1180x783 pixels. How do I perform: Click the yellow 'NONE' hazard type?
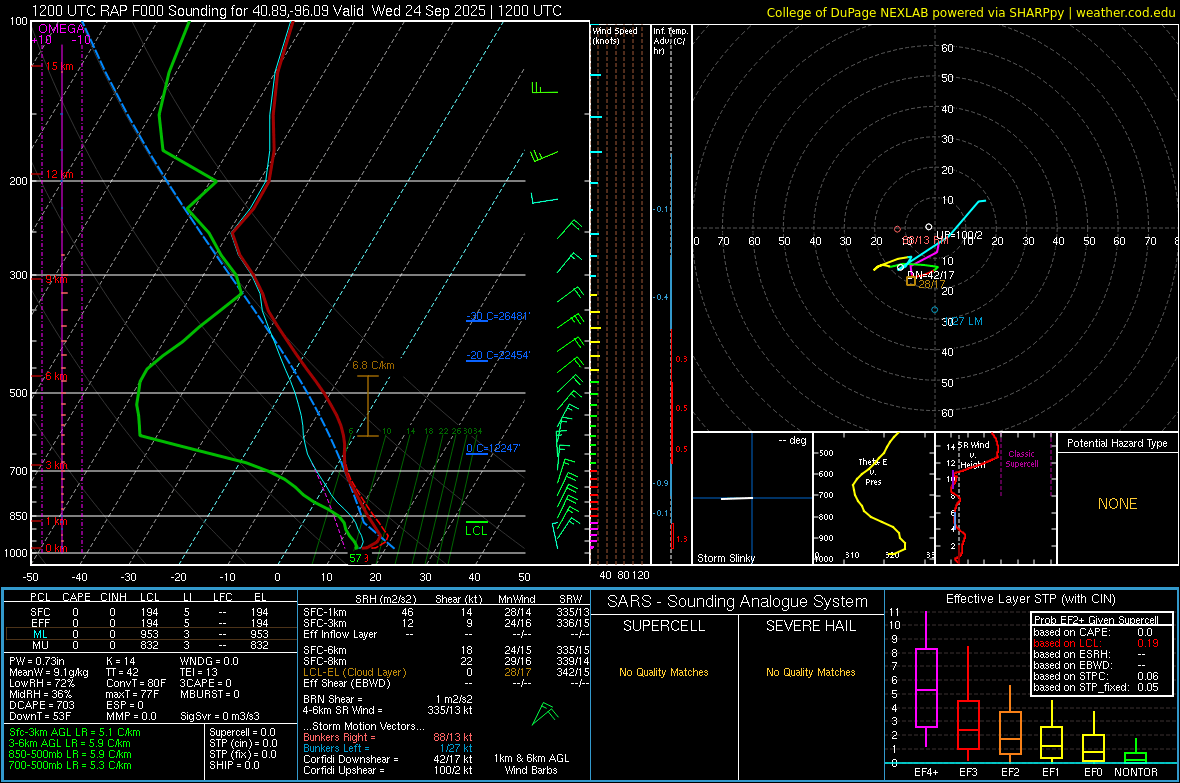(1117, 504)
